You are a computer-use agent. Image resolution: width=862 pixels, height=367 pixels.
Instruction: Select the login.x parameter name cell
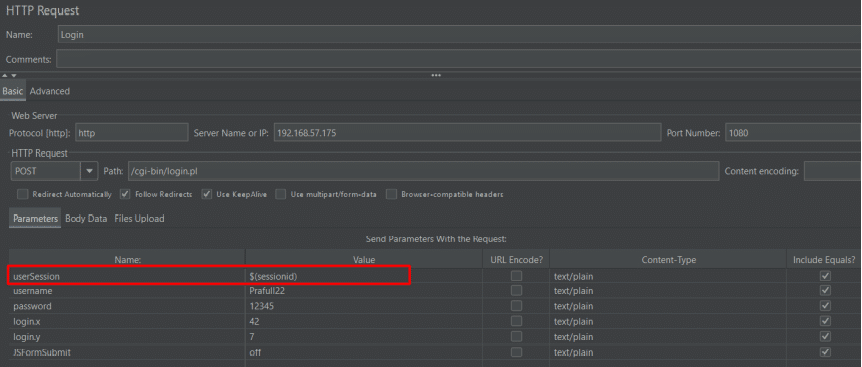(127, 321)
